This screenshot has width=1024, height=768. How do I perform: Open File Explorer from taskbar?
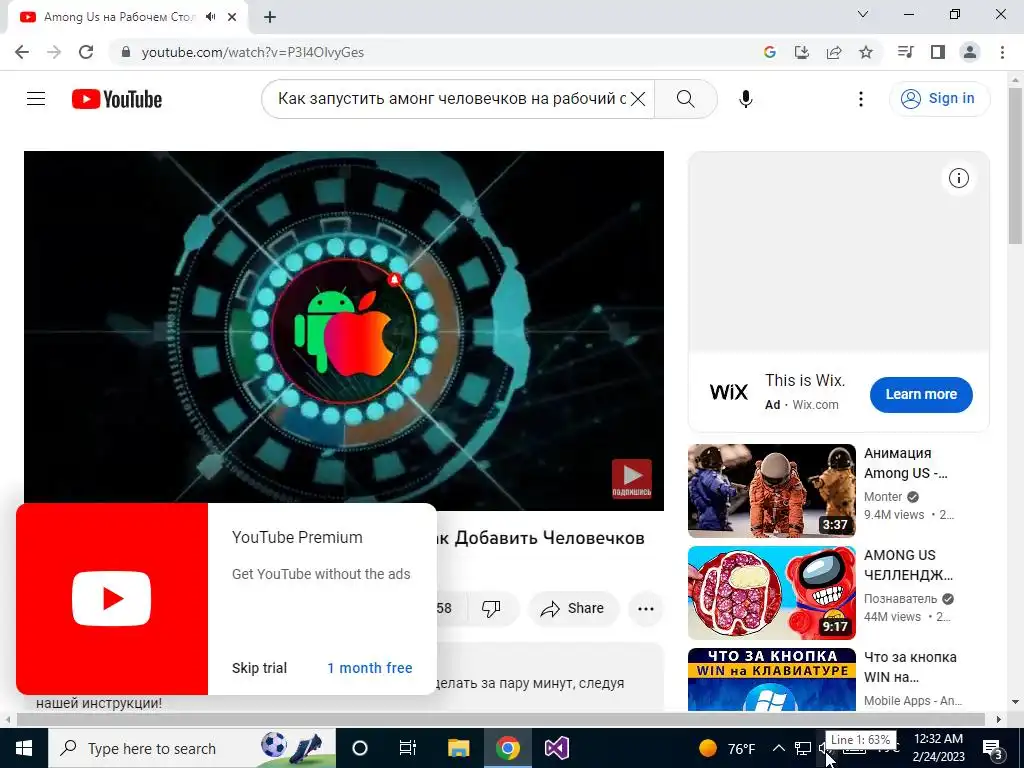click(x=458, y=748)
